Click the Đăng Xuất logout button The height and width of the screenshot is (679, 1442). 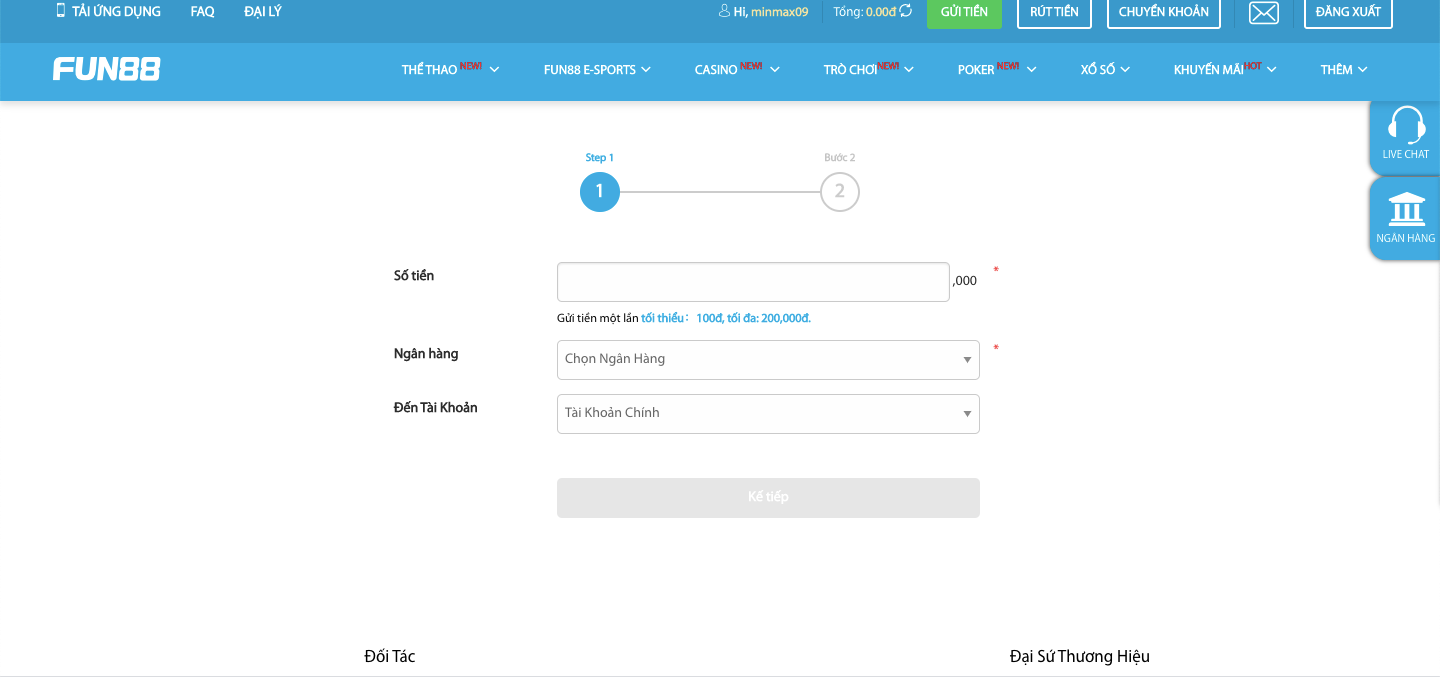click(x=1348, y=12)
